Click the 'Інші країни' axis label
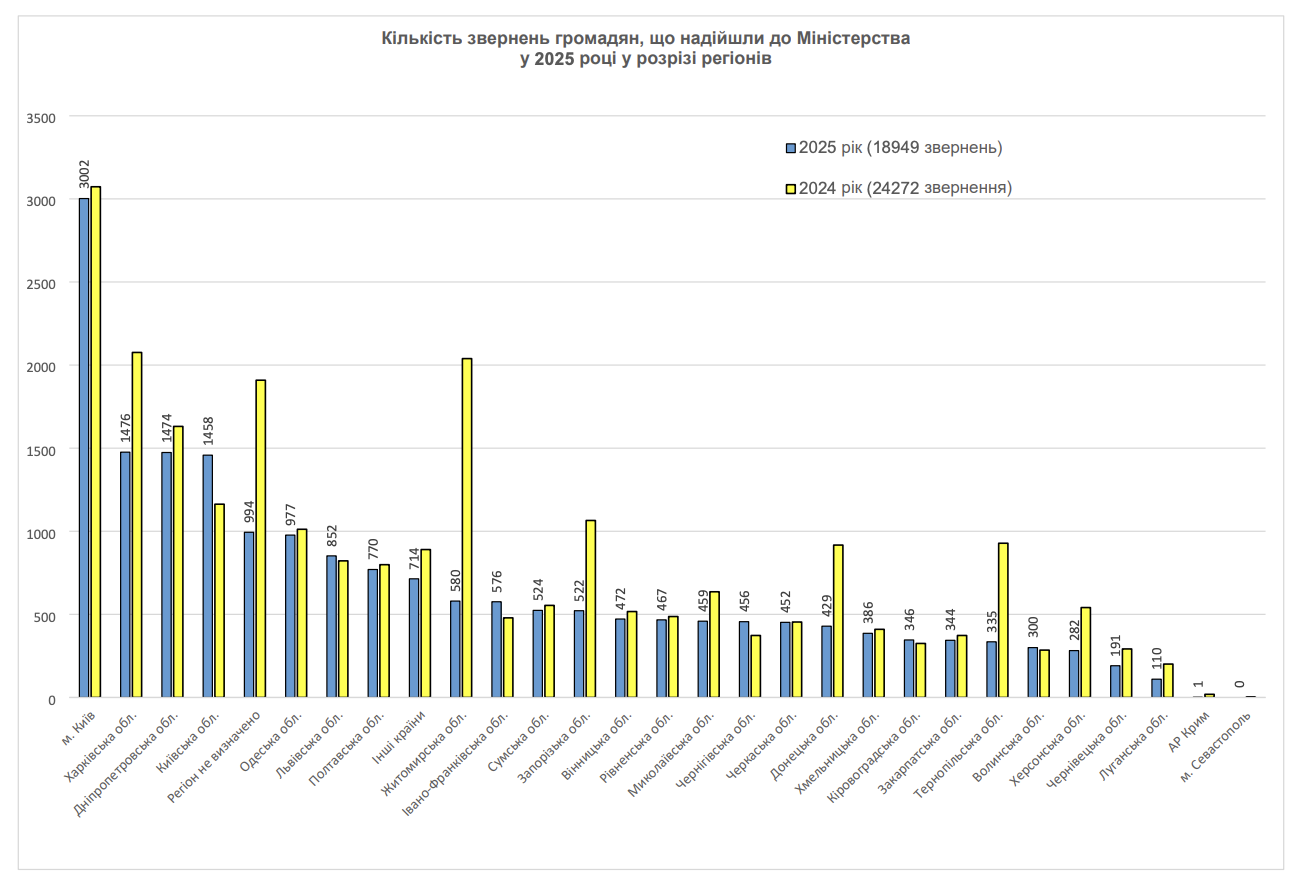 coord(400,736)
